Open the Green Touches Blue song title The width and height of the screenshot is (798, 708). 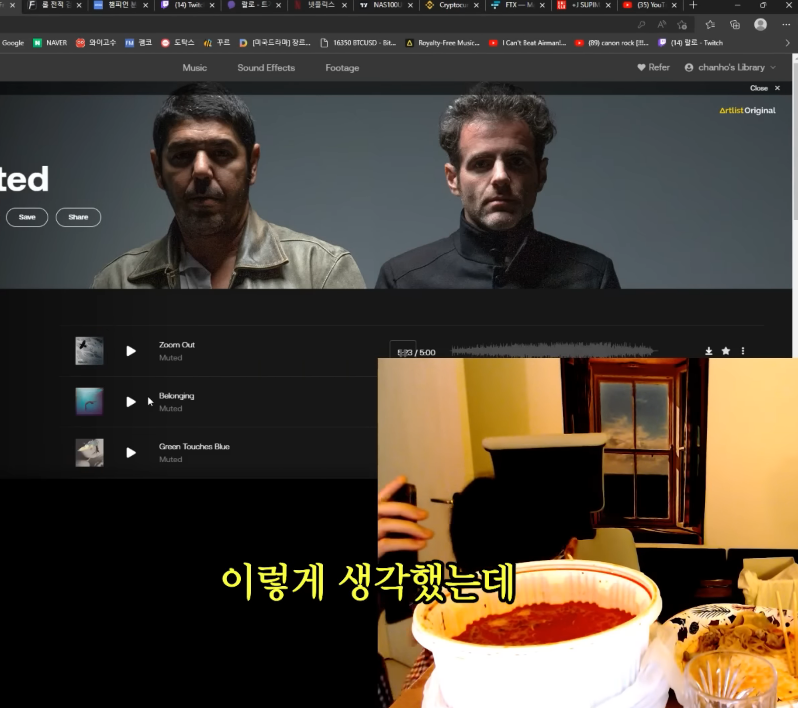[x=194, y=446]
